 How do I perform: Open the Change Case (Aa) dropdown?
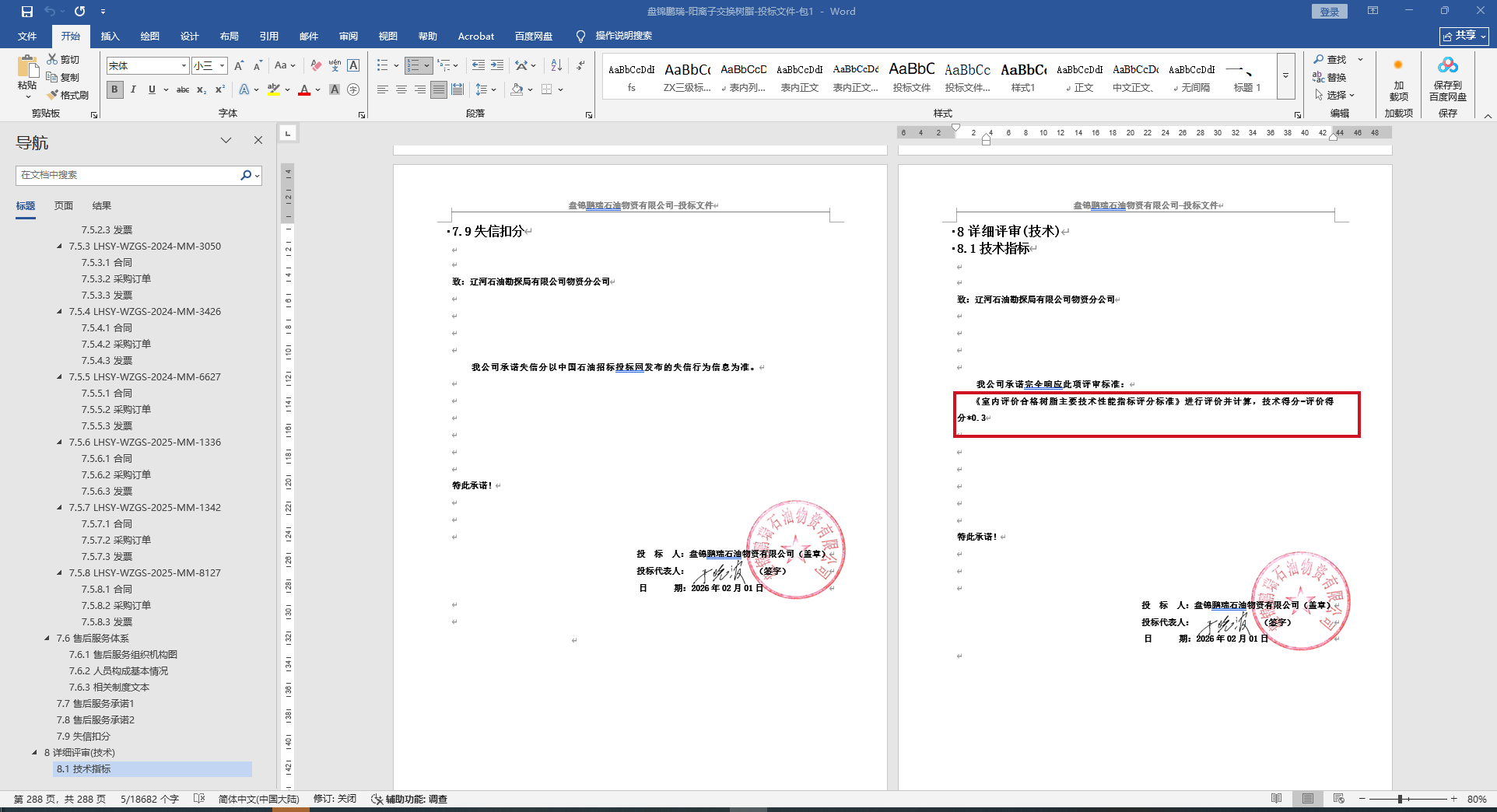pos(286,65)
